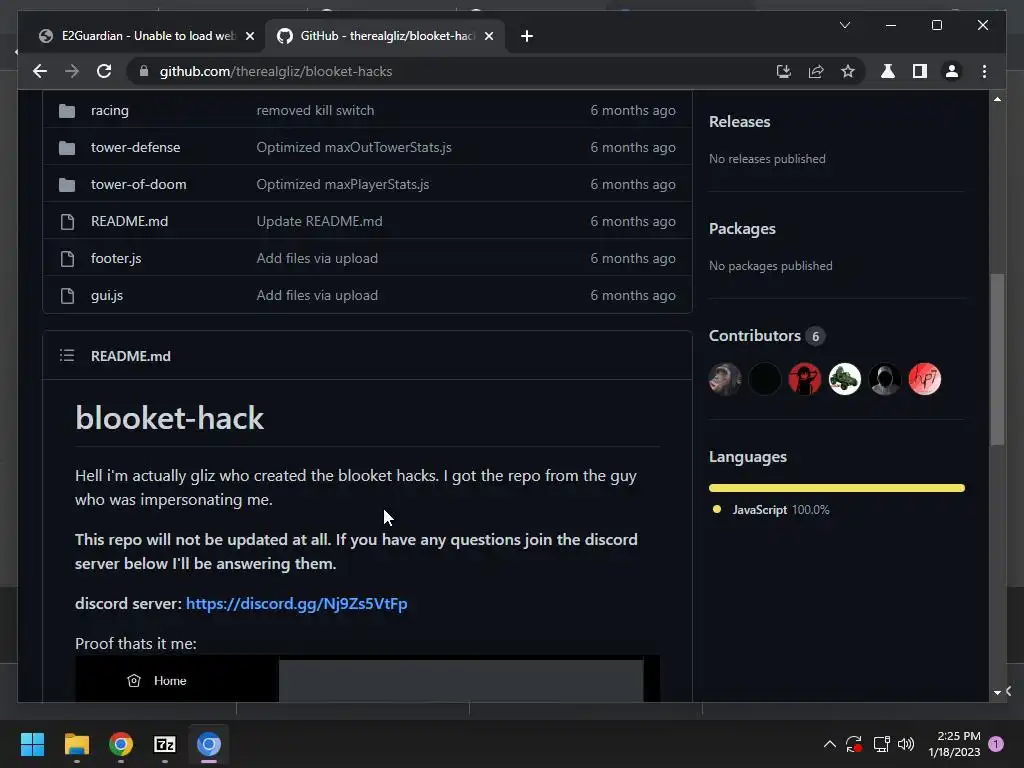Image resolution: width=1024 pixels, height=768 pixels.
Task: Click the README.md file icon
Action: pos(67,221)
